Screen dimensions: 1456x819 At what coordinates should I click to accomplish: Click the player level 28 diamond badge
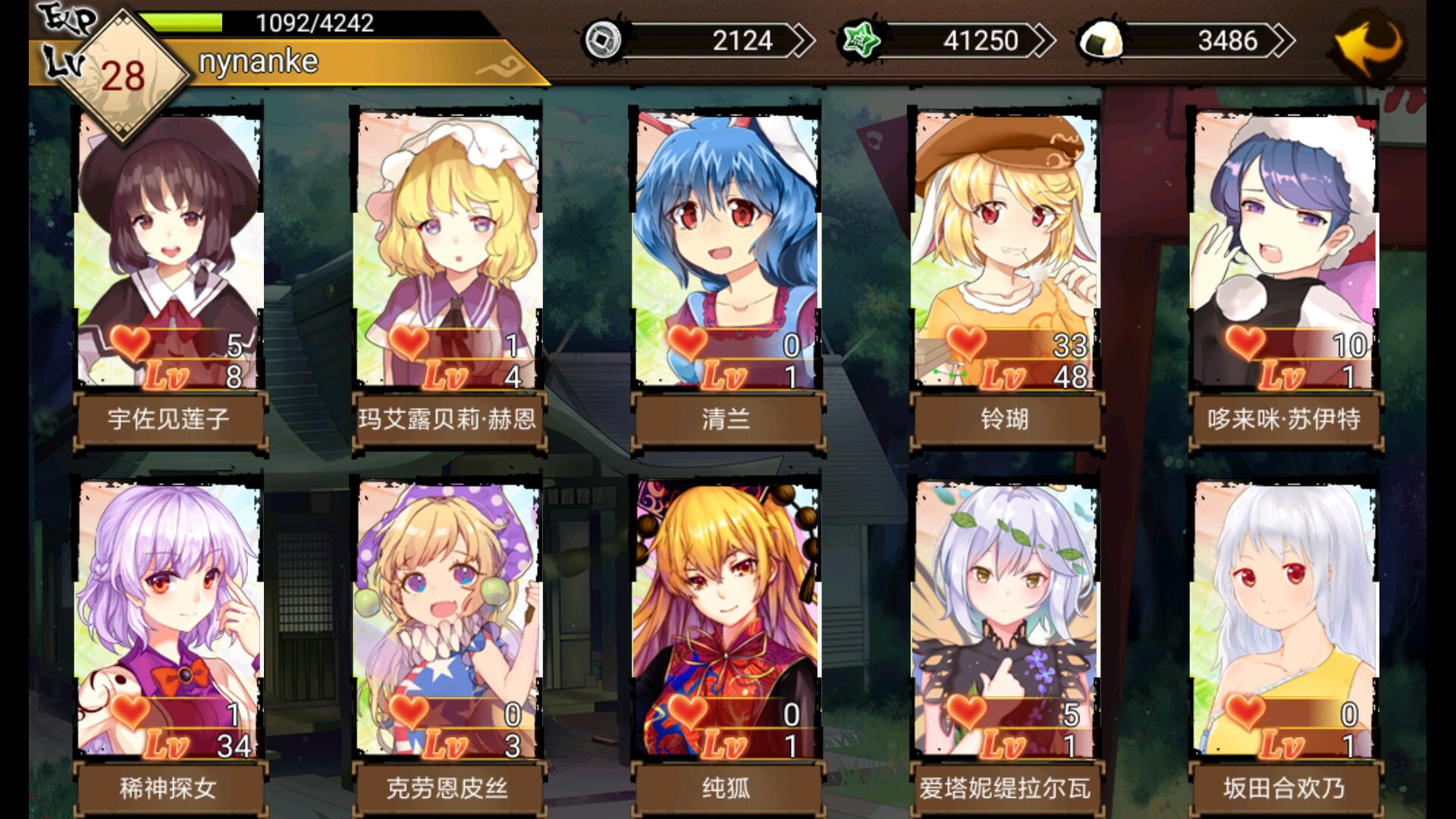123,76
